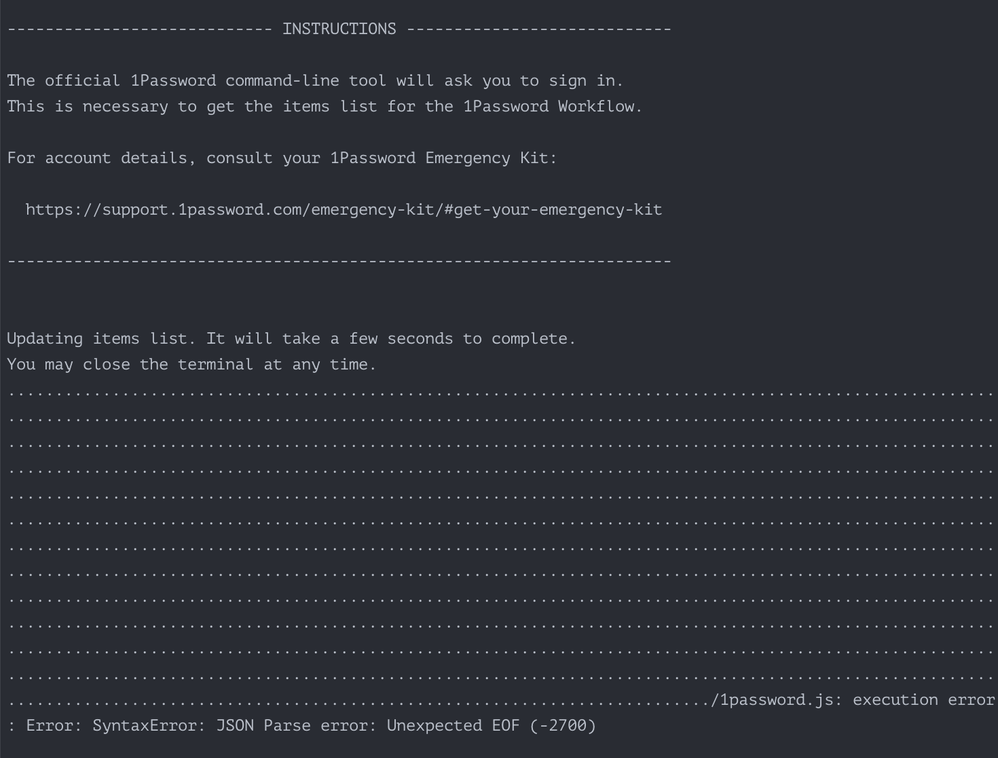Viewport: 998px width, 758px height.
Task: Click the "Updating items list" text
Action: tap(101, 339)
